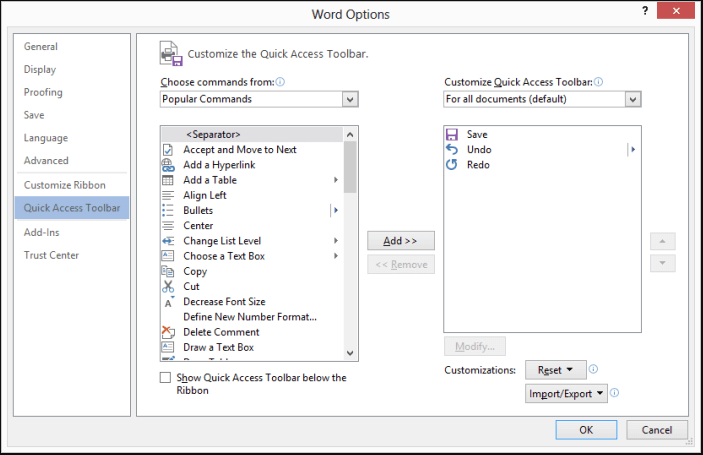Click the Redo arrow icon

click(451, 165)
